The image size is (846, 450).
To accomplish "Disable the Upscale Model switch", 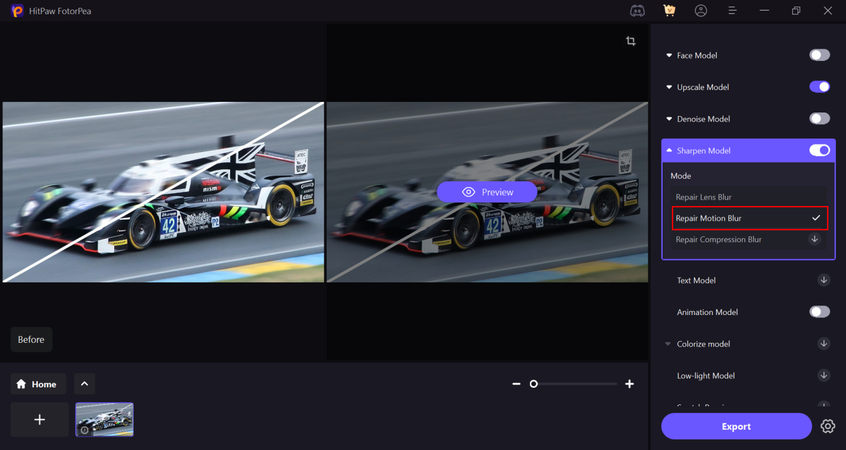I will point(819,87).
